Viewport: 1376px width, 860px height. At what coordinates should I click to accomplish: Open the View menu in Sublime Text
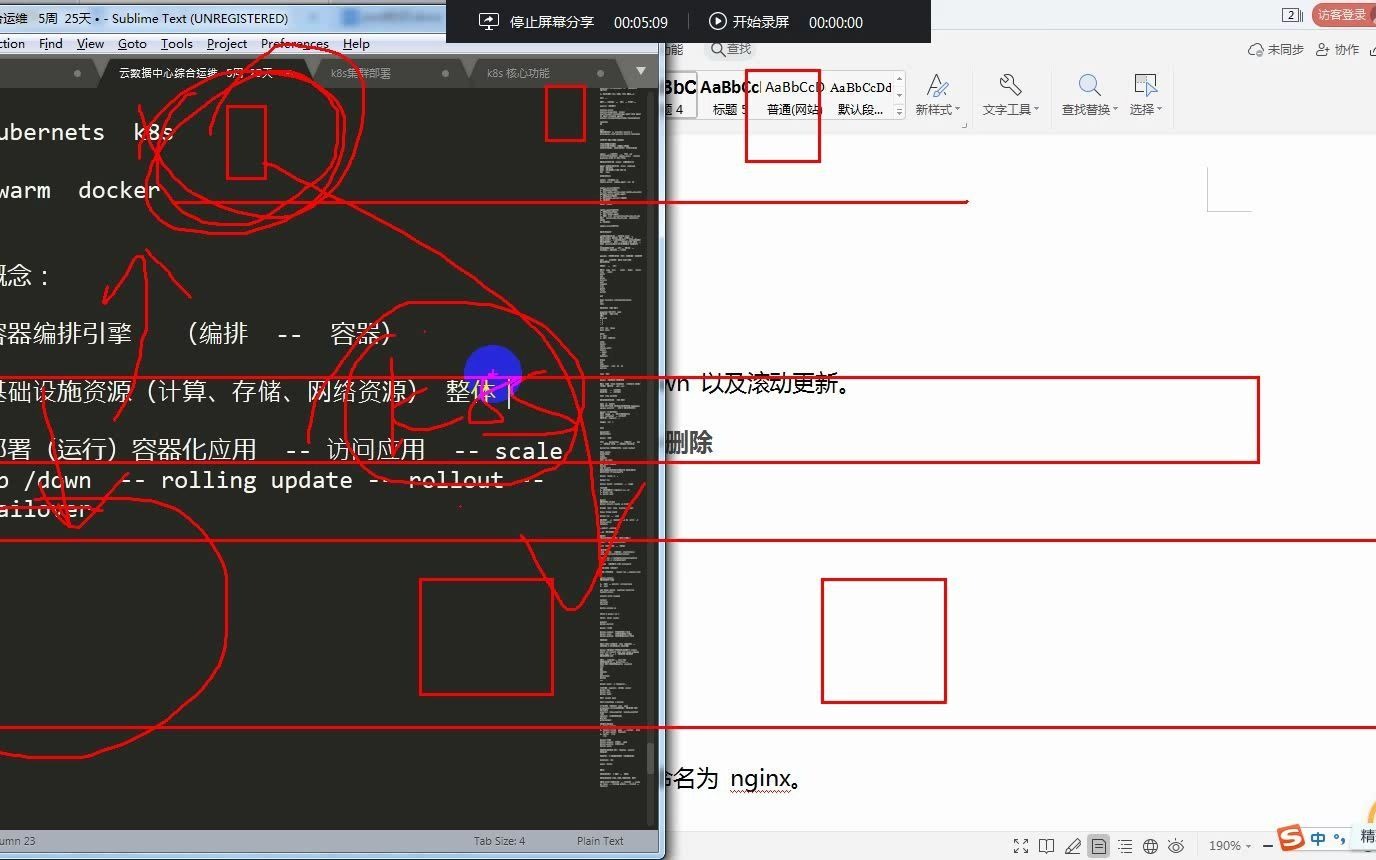pos(90,44)
